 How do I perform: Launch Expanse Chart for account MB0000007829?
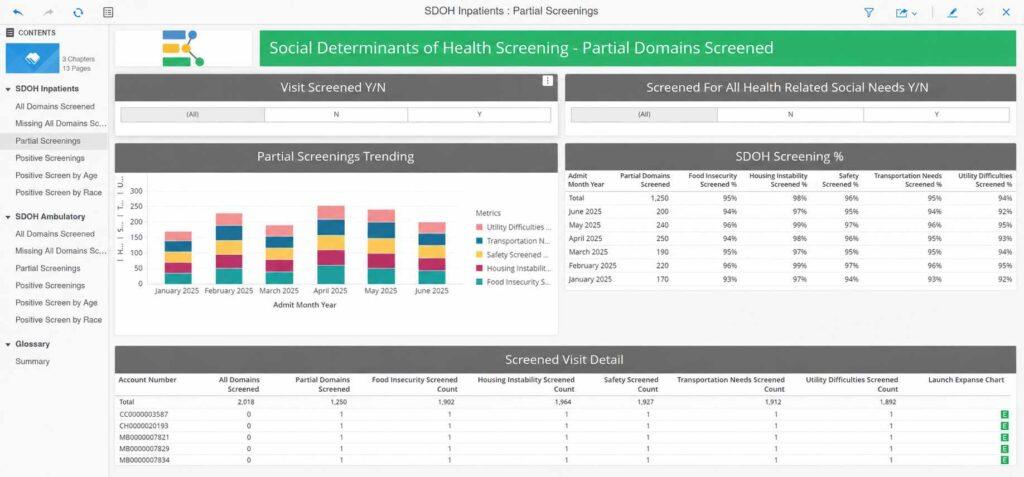[x=1004, y=449]
